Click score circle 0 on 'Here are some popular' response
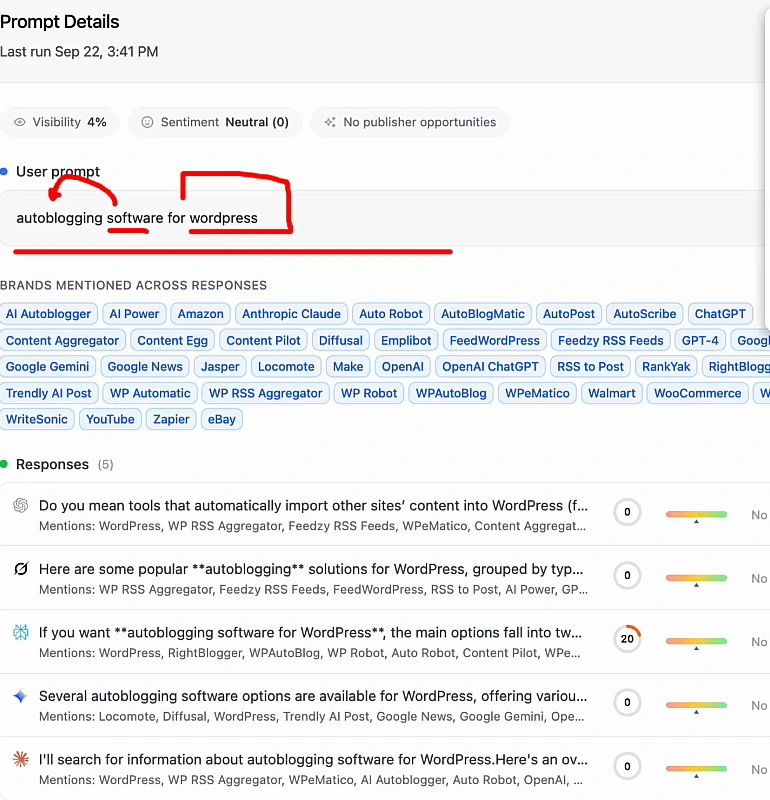This screenshot has height=800, width=770. point(627,576)
